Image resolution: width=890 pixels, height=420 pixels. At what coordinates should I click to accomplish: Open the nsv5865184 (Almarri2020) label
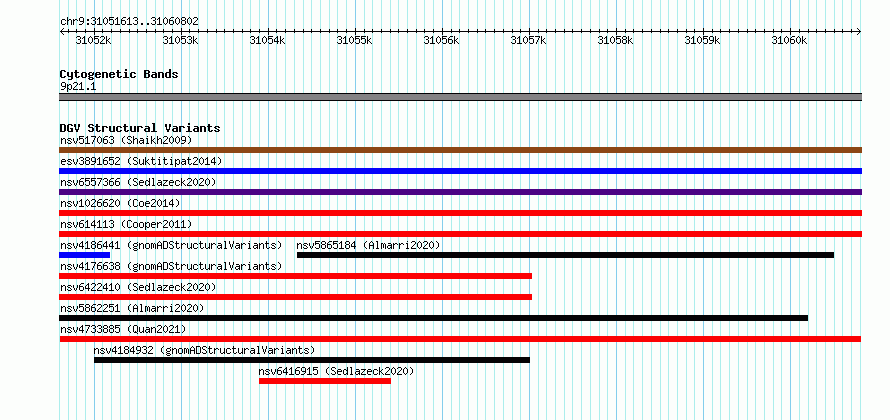pyautogui.click(x=368, y=245)
